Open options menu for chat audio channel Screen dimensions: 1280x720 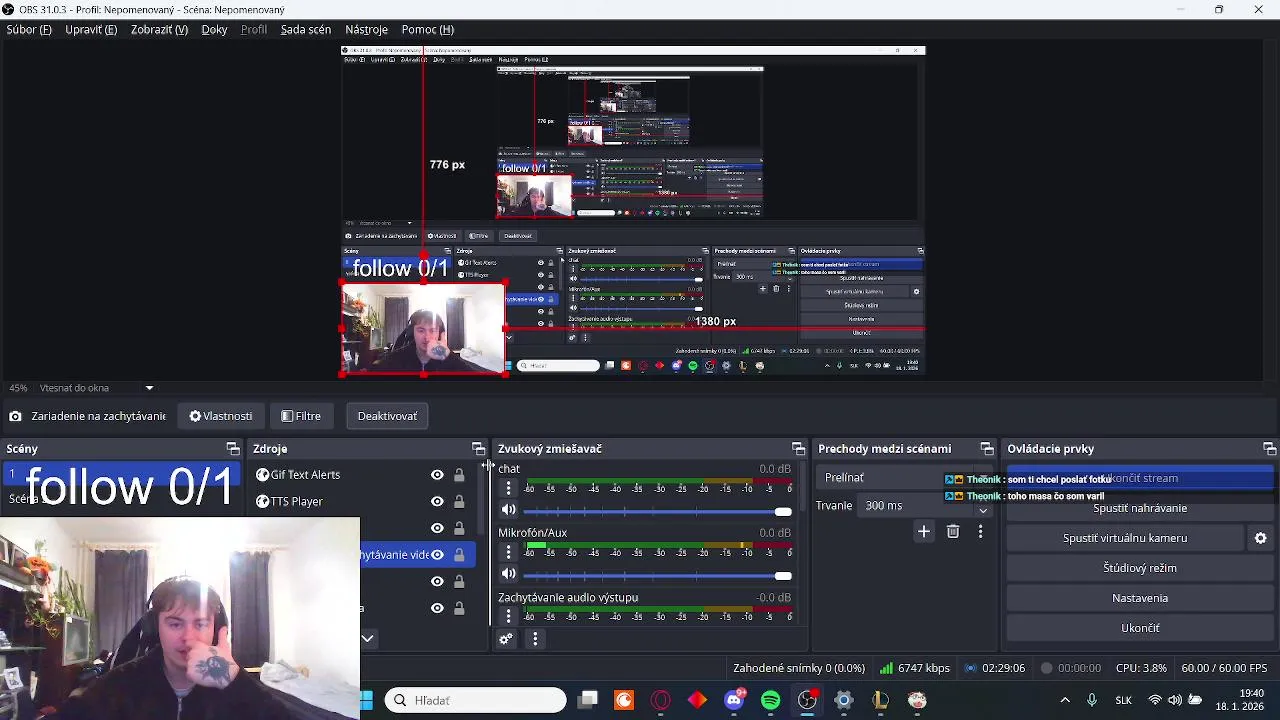click(x=508, y=488)
